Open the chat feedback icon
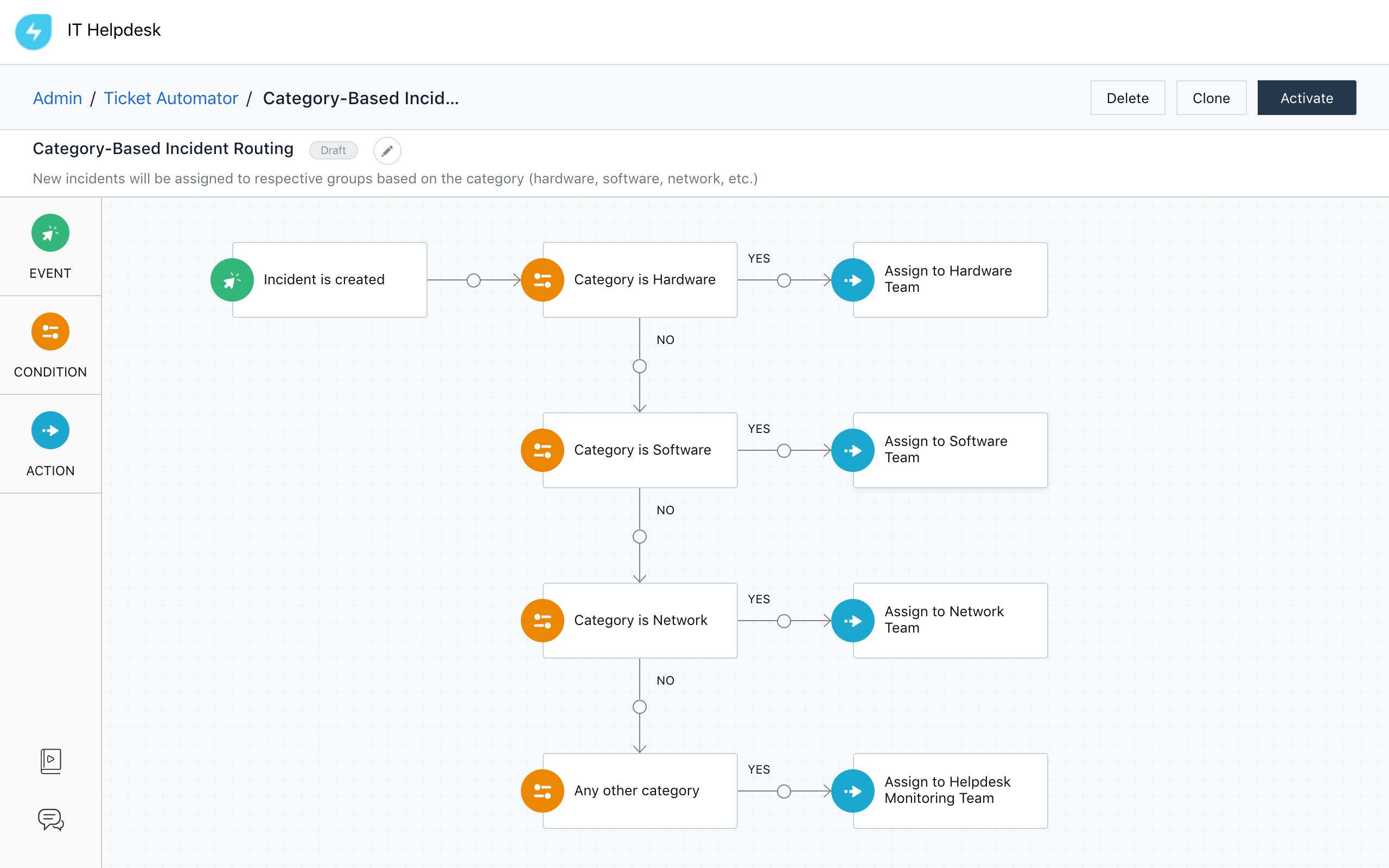This screenshot has width=1389, height=868. [x=50, y=819]
